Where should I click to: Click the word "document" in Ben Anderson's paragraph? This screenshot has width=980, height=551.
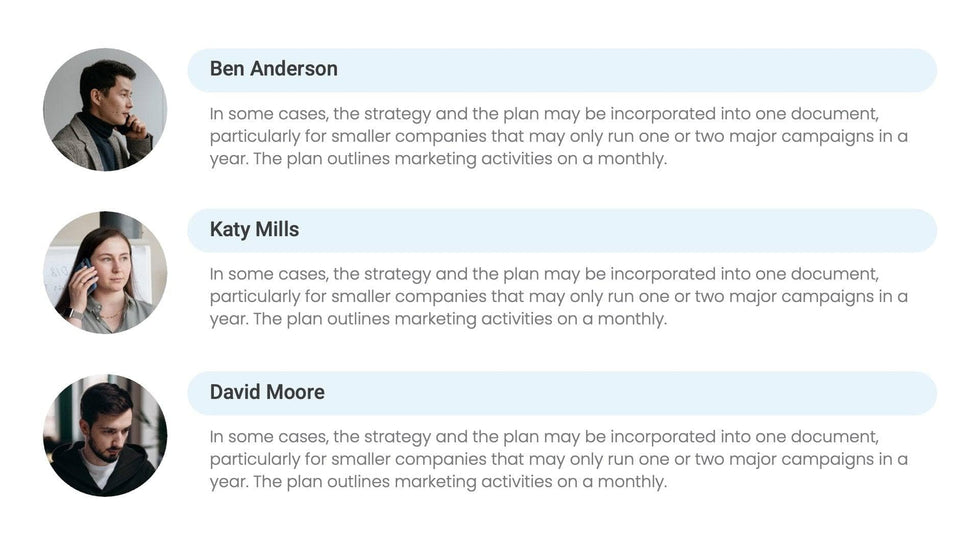pos(832,114)
